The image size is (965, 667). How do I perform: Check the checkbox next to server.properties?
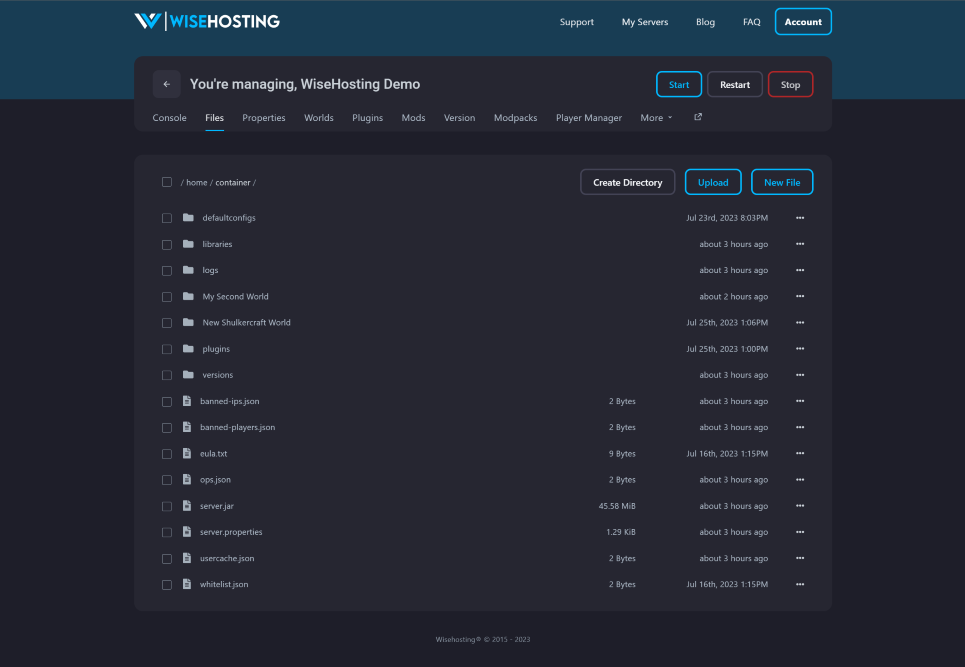[166, 532]
